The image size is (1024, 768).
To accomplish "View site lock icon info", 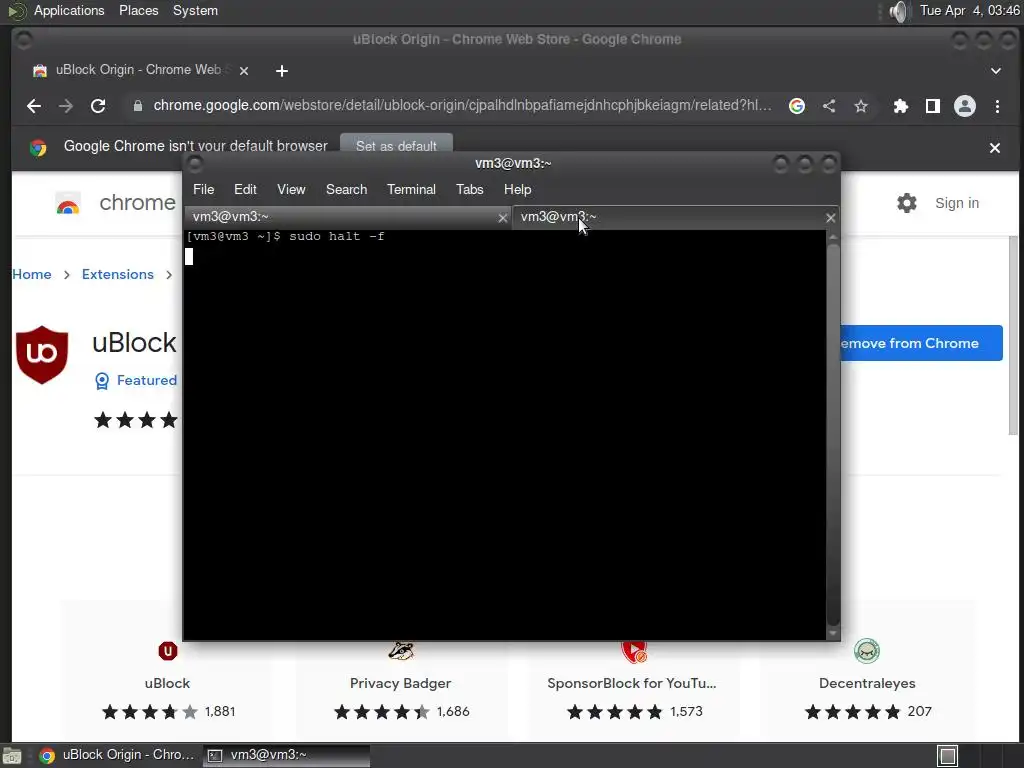I will click(137, 106).
